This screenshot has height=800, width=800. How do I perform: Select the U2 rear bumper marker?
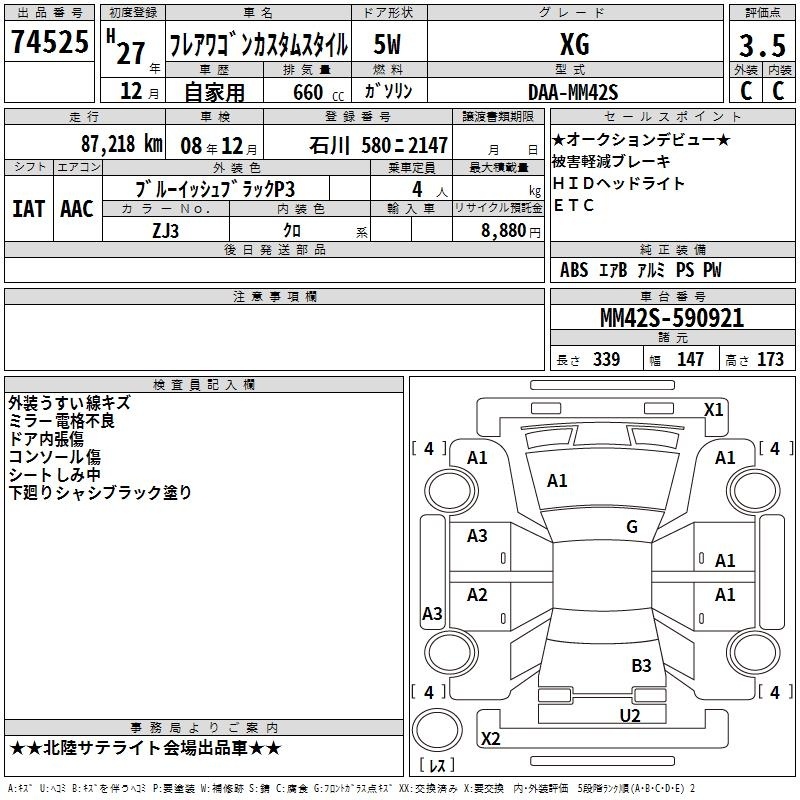(x=629, y=714)
